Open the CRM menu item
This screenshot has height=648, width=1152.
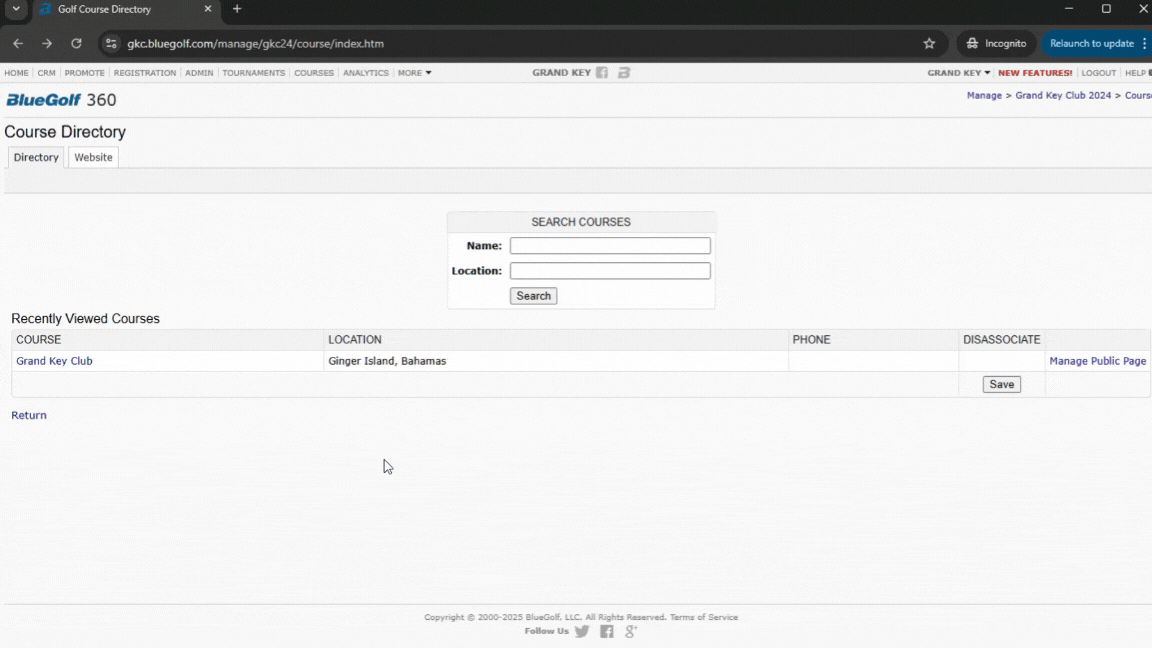click(46, 73)
